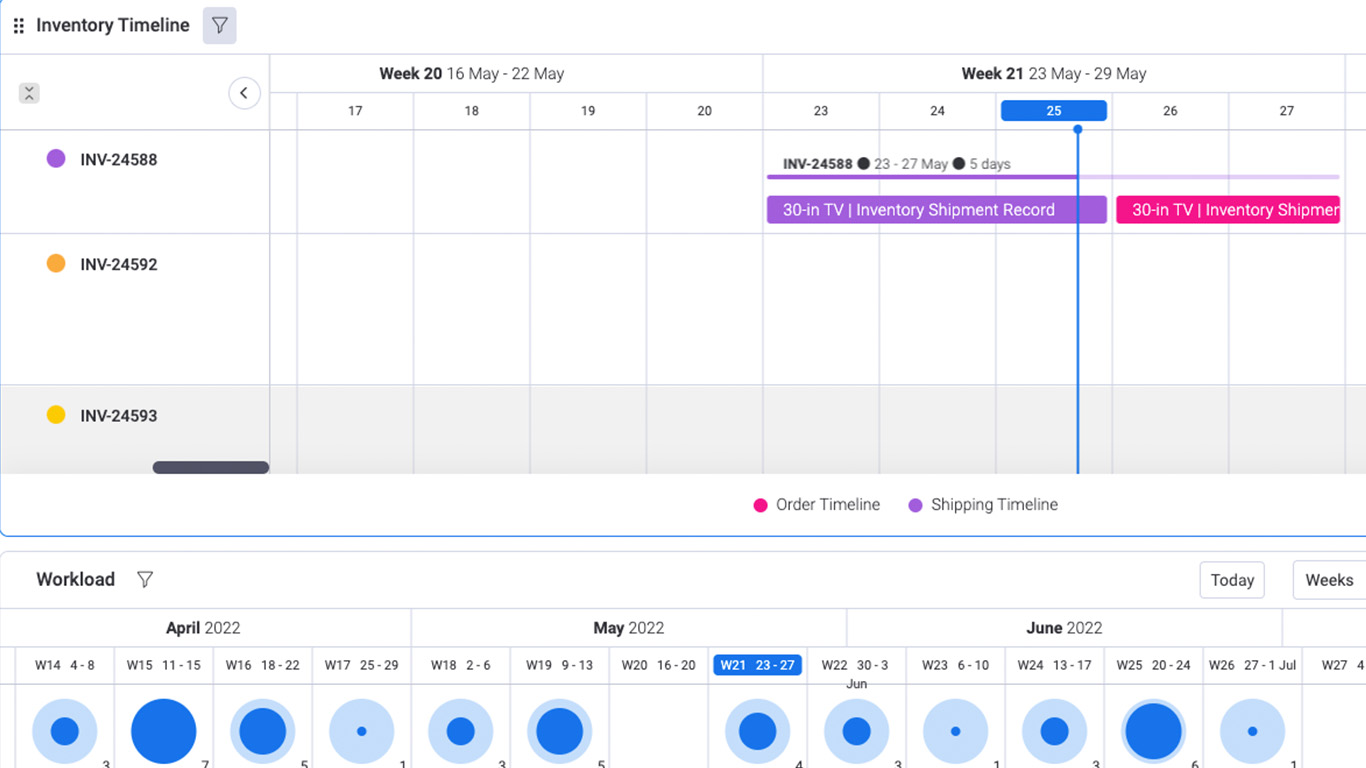Select W23 6 - 10 week header
Screen dimensions: 1366x768
pyautogui.click(x=955, y=665)
